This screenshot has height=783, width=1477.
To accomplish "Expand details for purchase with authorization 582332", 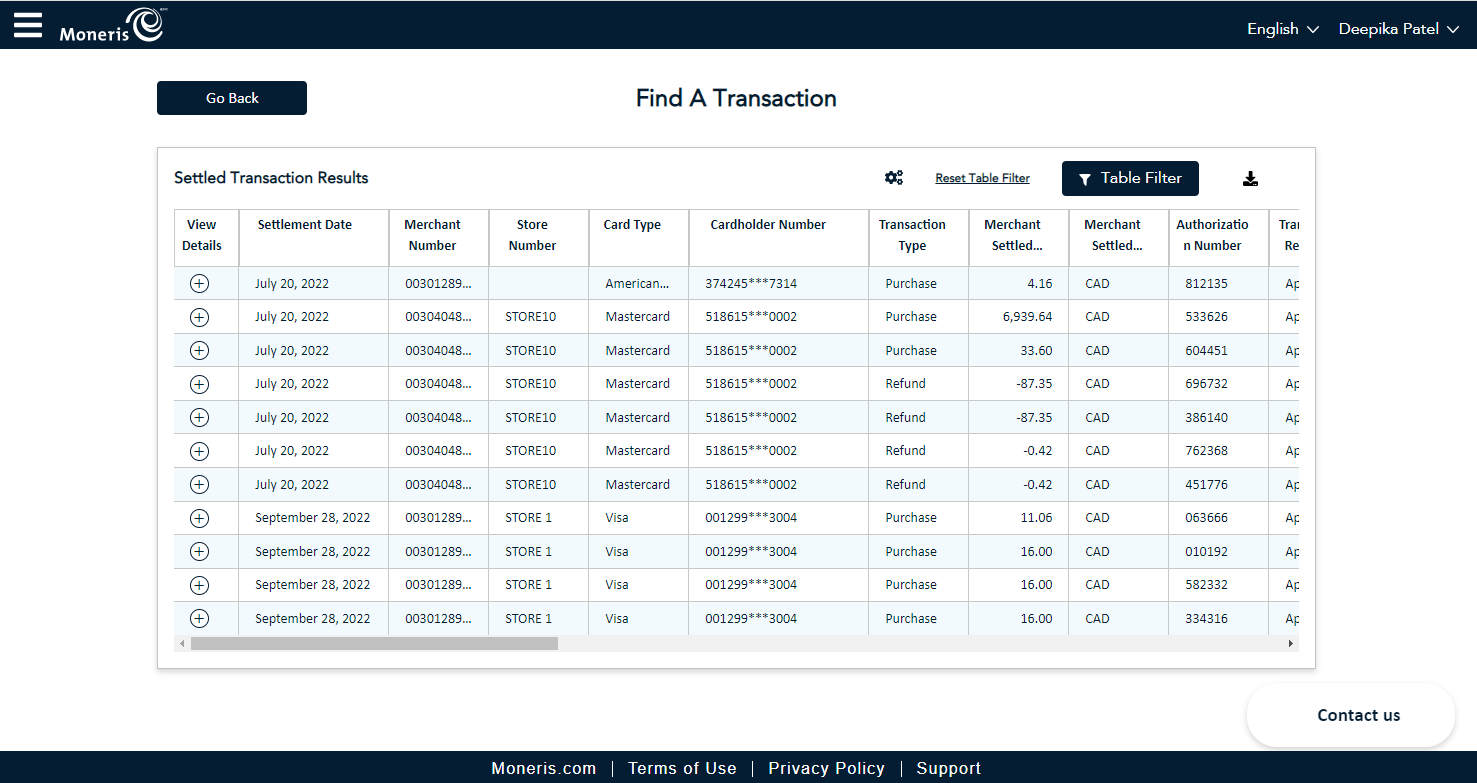I will 199,585.
